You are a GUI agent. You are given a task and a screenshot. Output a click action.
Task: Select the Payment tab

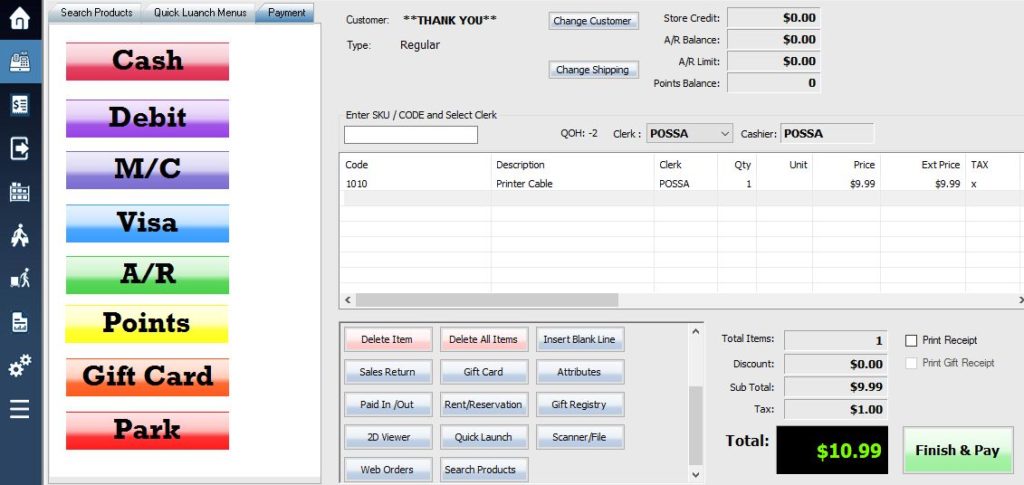(286, 13)
